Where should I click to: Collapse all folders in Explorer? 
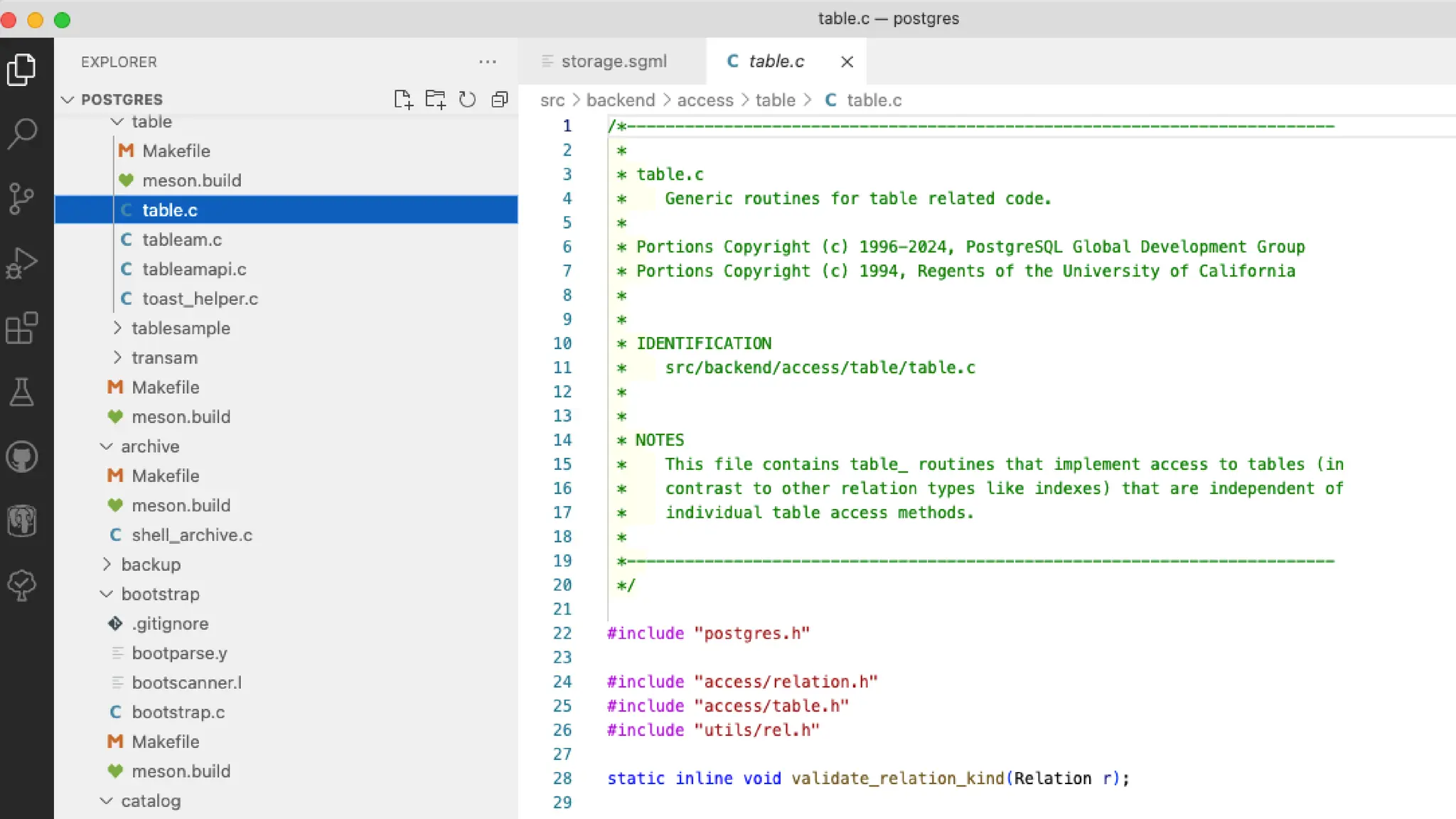click(x=500, y=100)
